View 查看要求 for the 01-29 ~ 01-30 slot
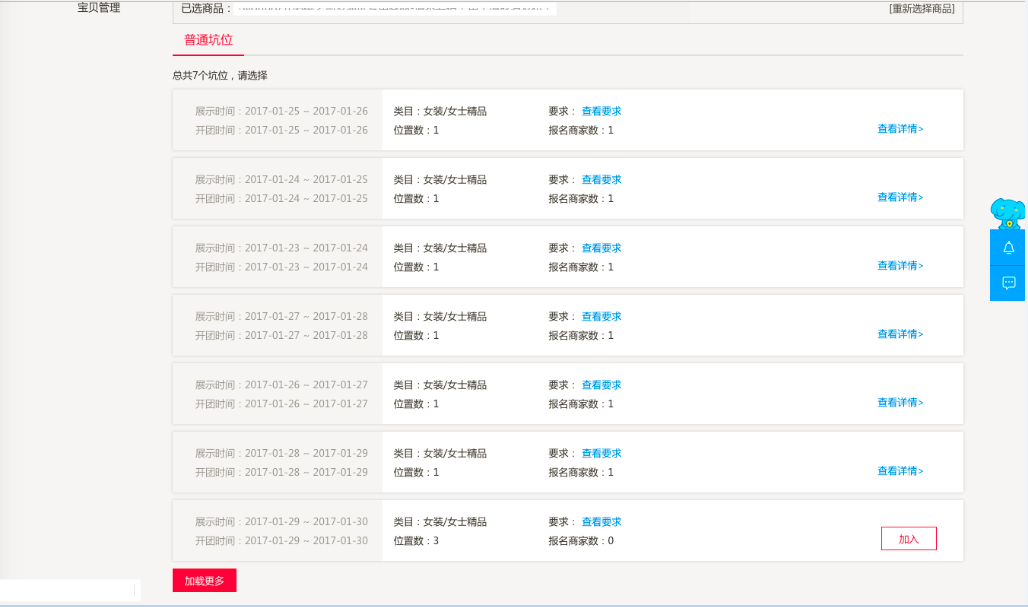This screenshot has width=1028, height=607. click(601, 522)
